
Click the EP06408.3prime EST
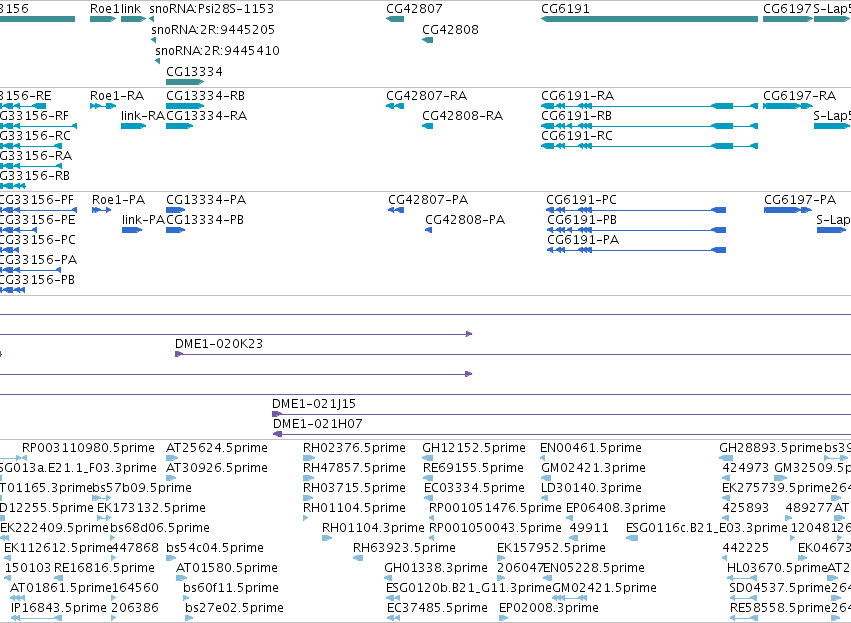pyautogui.click(x=569, y=518)
